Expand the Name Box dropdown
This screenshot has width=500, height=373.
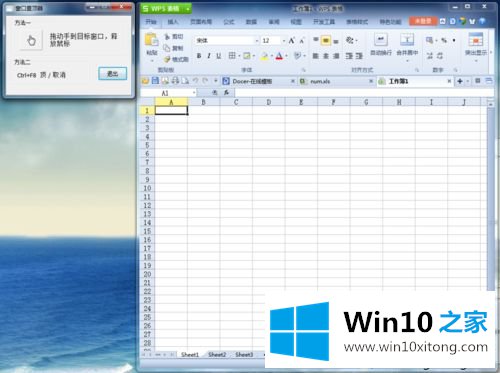point(194,93)
